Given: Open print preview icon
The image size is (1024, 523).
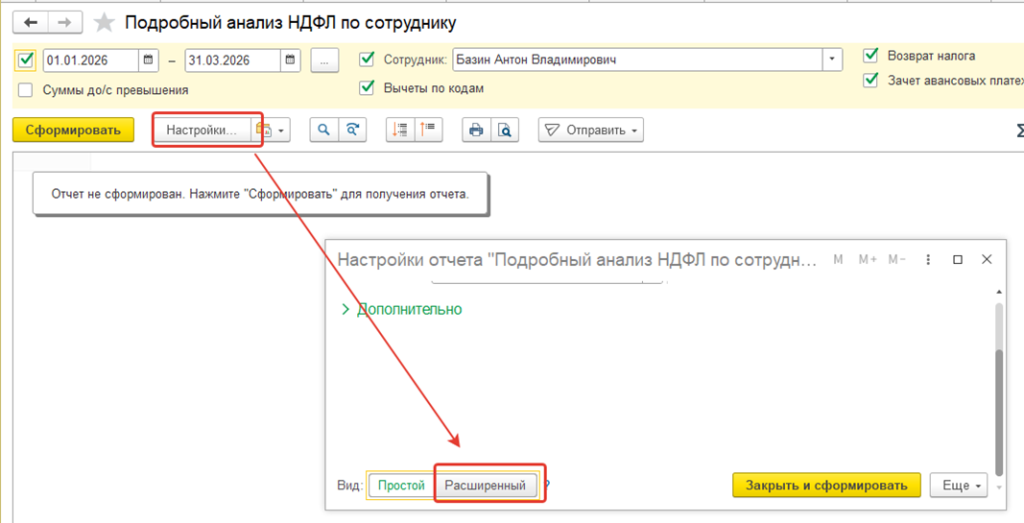Looking at the screenshot, I should [x=504, y=130].
